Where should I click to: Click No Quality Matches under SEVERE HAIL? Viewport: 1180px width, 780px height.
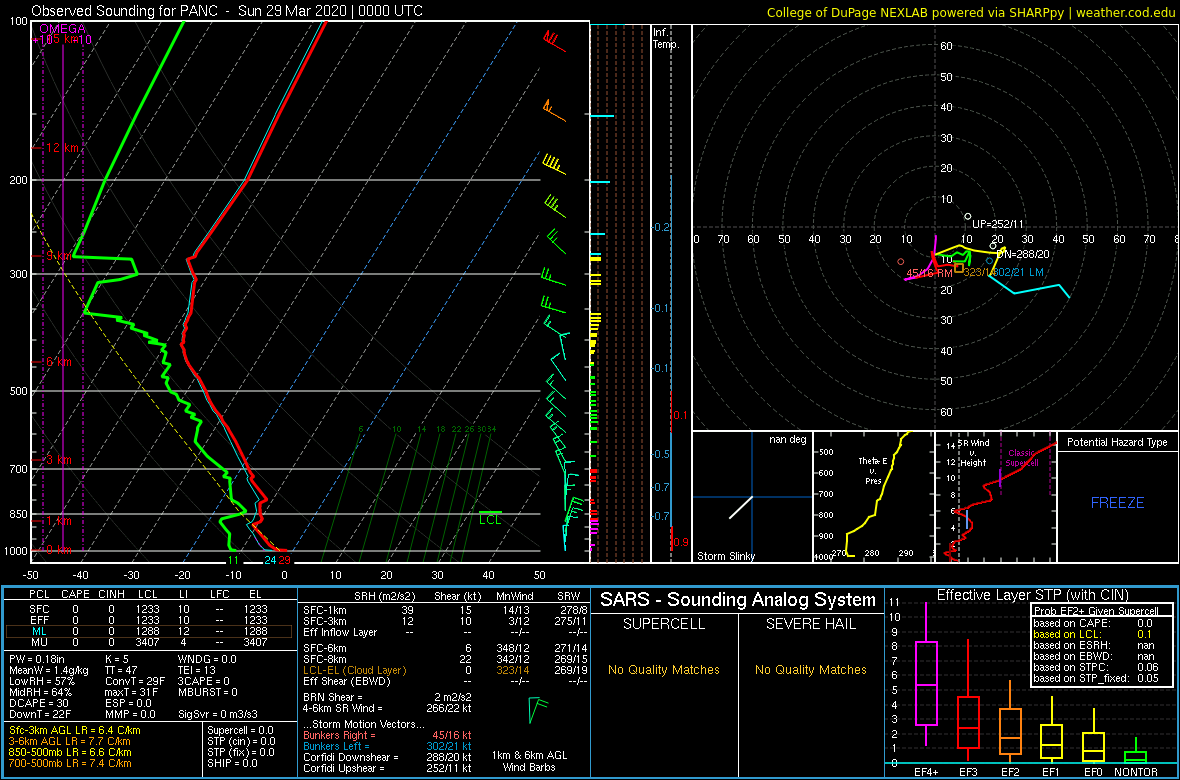[810, 669]
